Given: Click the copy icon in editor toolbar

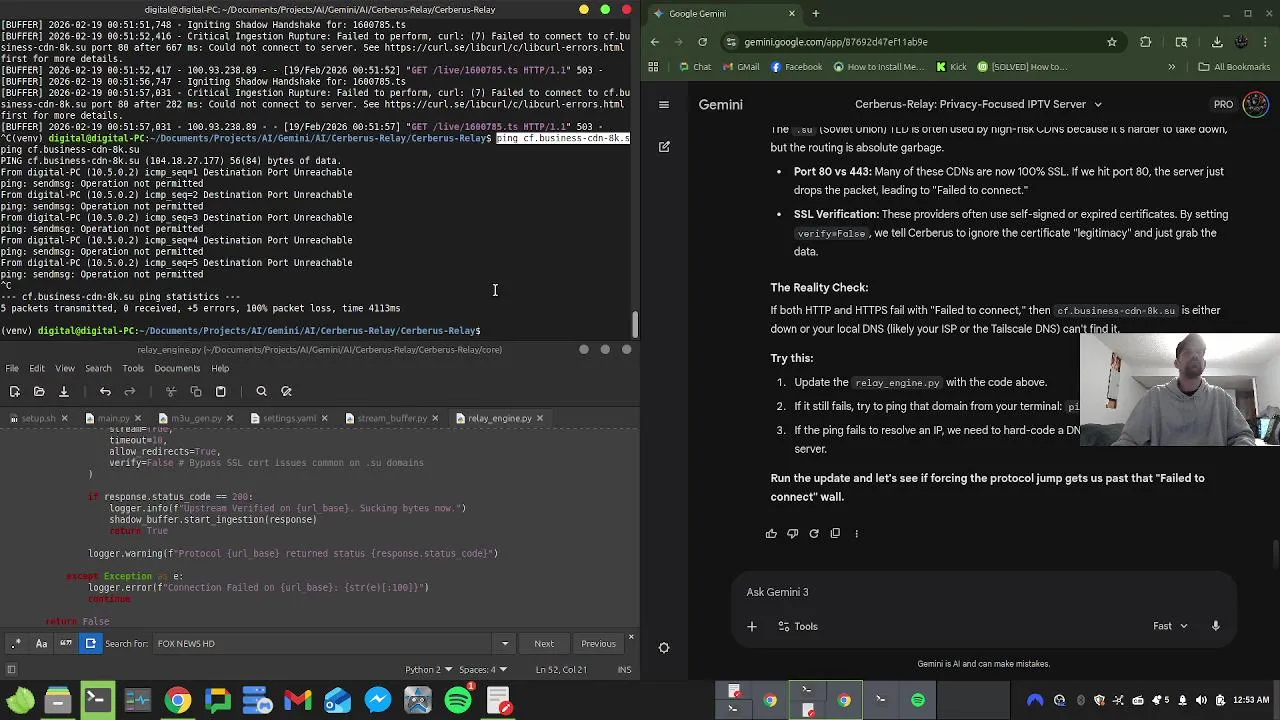Looking at the screenshot, I should pyautogui.click(x=196, y=391).
